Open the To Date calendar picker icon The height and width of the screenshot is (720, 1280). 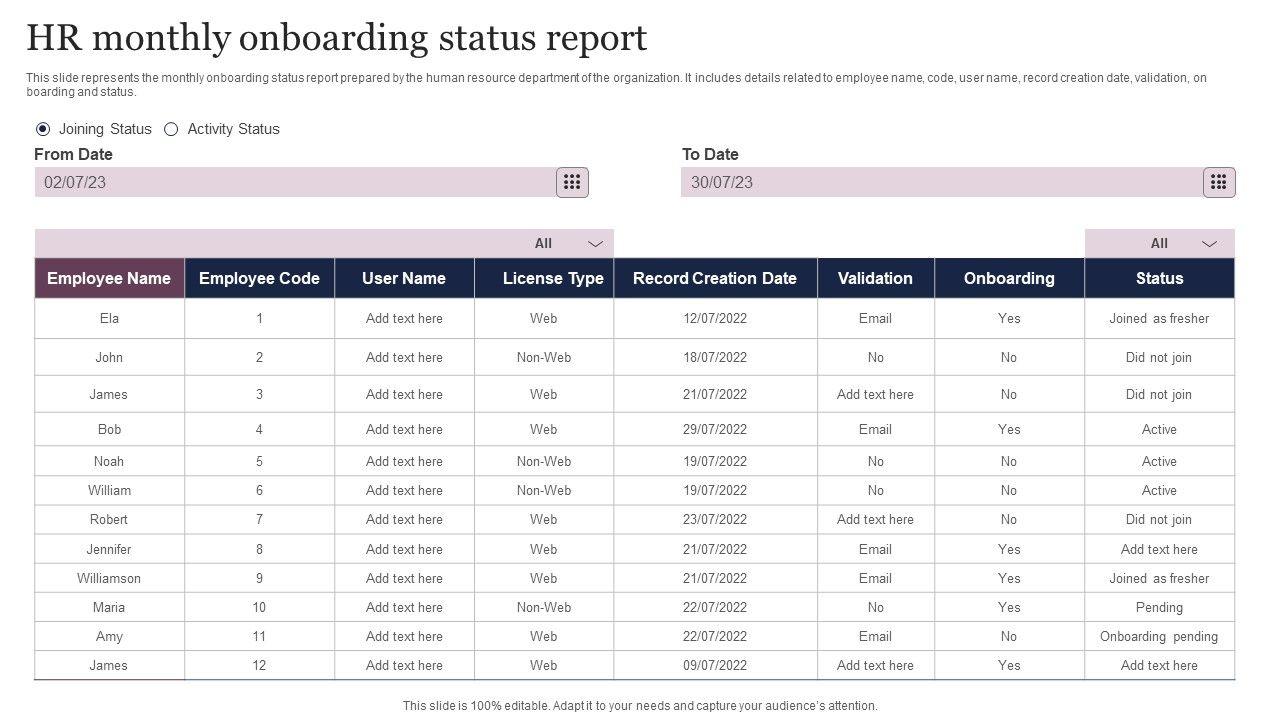point(1218,182)
